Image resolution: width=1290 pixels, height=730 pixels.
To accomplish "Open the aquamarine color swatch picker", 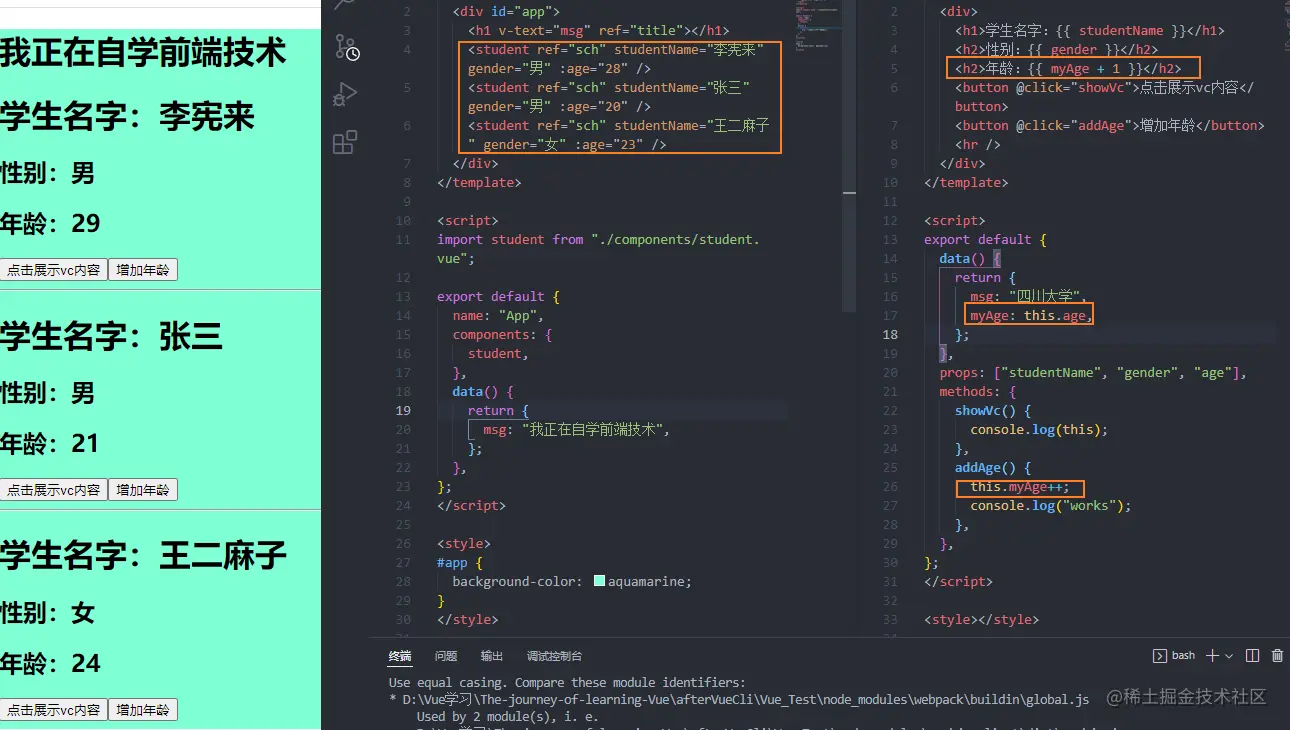I will tap(599, 581).
